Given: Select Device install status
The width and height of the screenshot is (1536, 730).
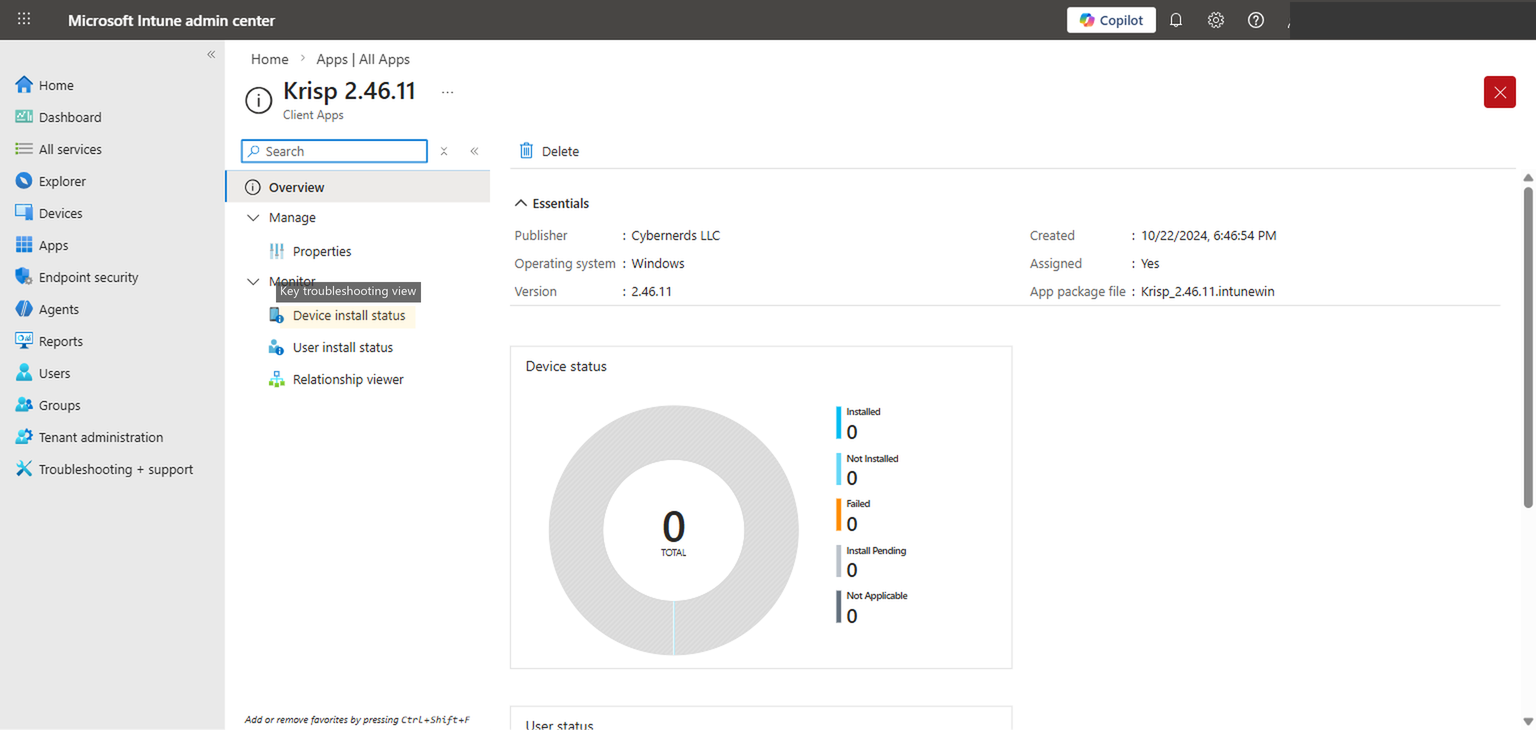Looking at the screenshot, I should click(348, 315).
